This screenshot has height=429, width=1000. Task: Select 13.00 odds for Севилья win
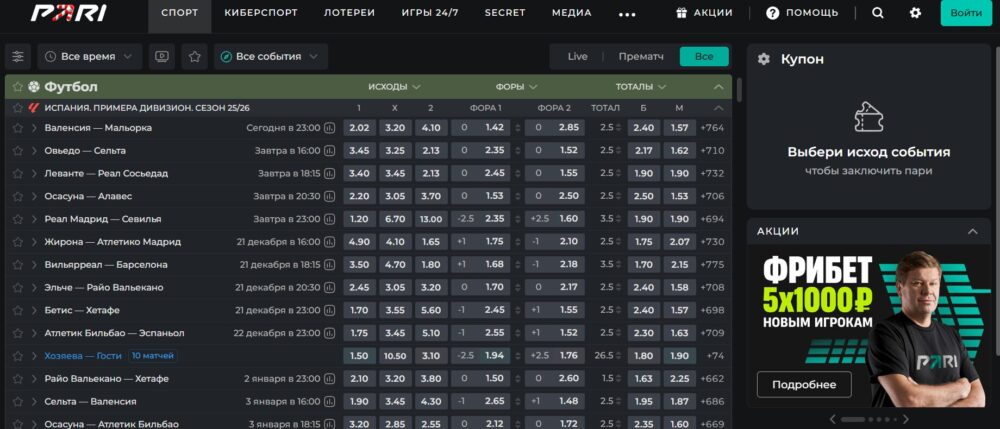pyautogui.click(x=431, y=219)
